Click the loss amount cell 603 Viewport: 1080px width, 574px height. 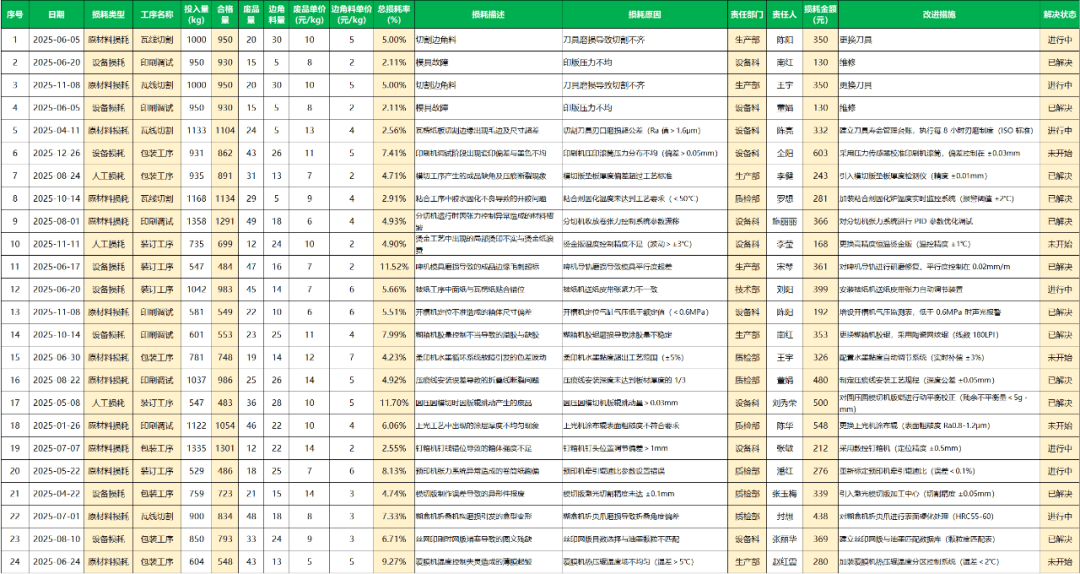[x=820, y=153]
